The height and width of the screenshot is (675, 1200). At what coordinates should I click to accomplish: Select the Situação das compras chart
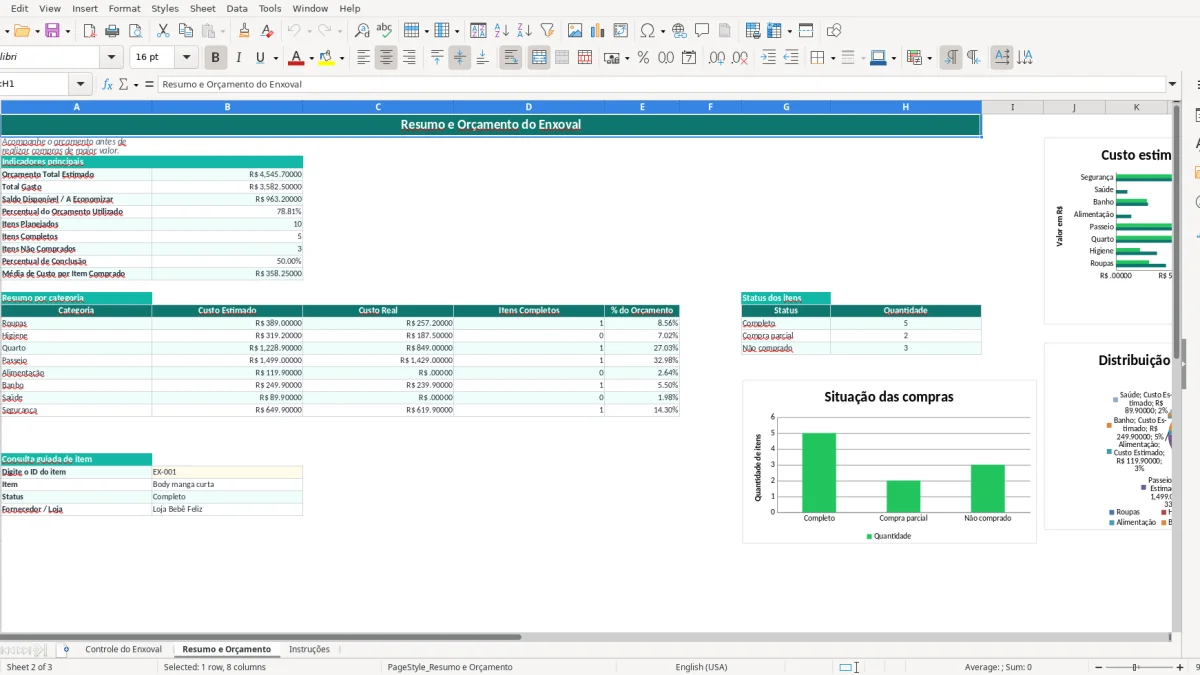889,461
